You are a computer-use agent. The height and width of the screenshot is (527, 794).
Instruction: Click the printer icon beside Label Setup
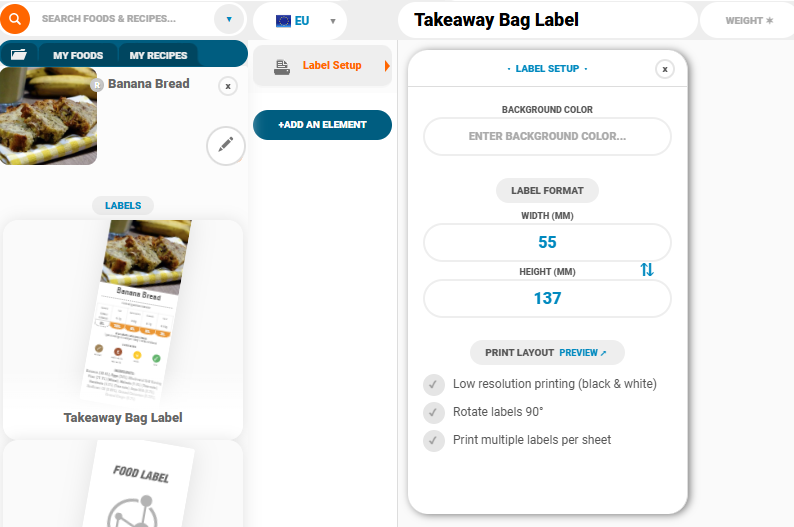click(x=282, y=66)
